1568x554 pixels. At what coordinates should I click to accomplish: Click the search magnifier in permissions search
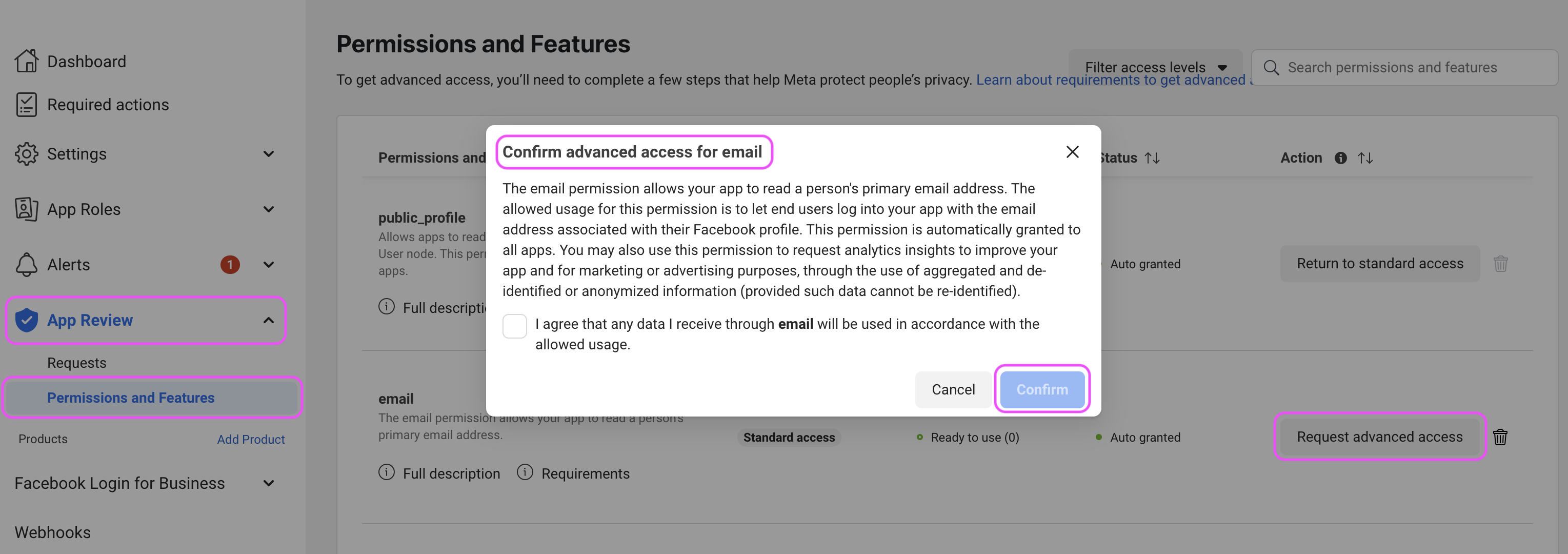[1271, 67]
